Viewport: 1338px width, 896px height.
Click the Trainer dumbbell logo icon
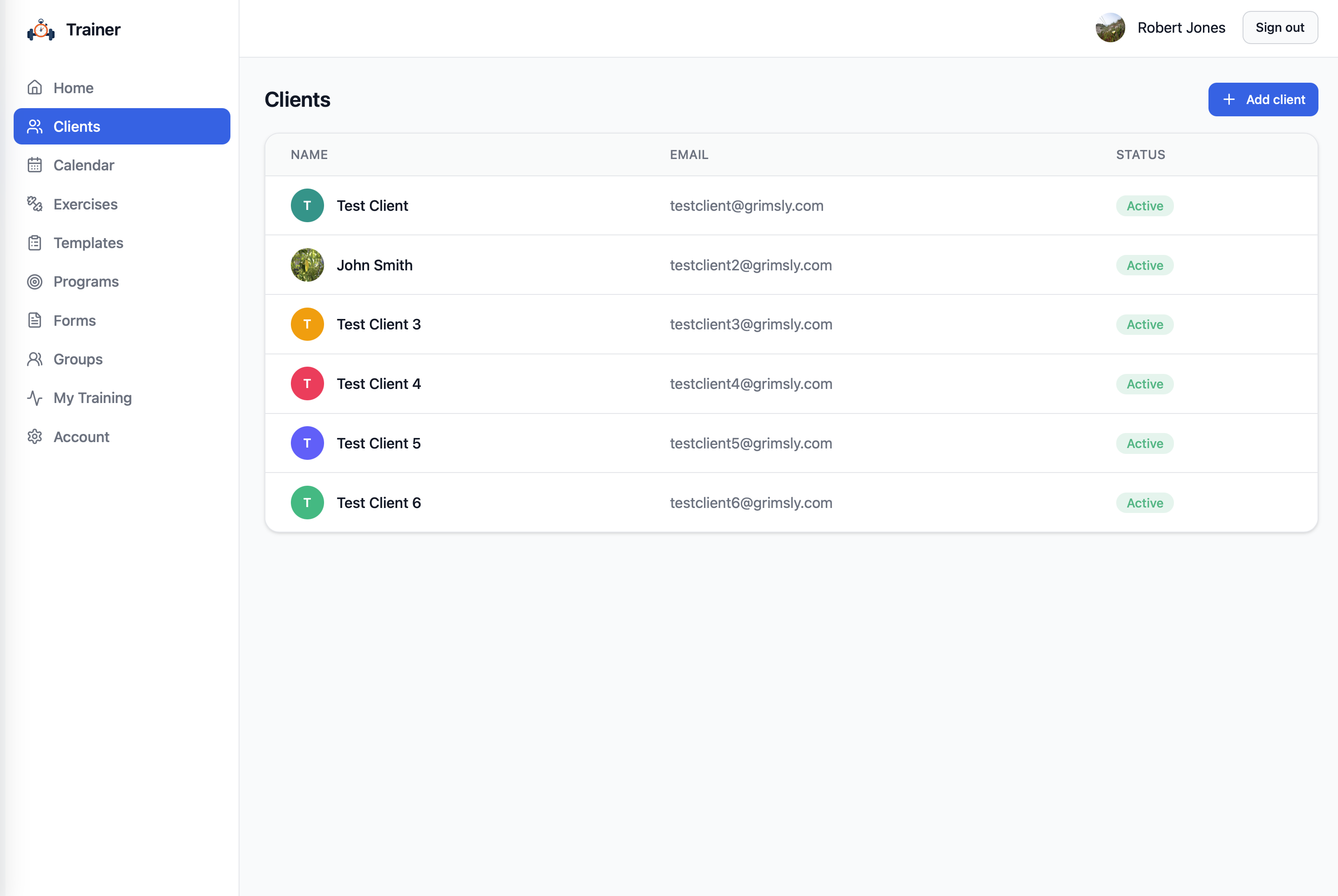click(x=41, y=30)
